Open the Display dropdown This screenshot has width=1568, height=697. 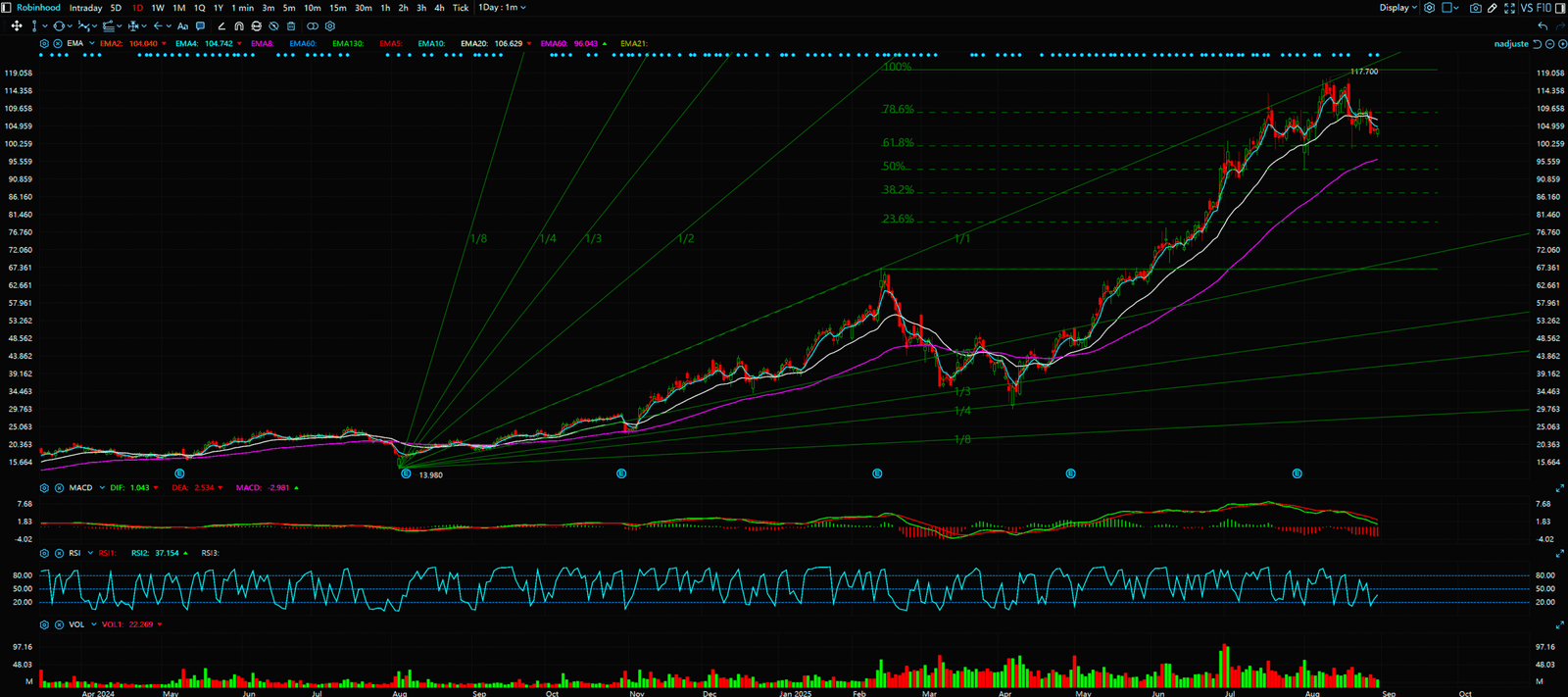point(1397,8)
